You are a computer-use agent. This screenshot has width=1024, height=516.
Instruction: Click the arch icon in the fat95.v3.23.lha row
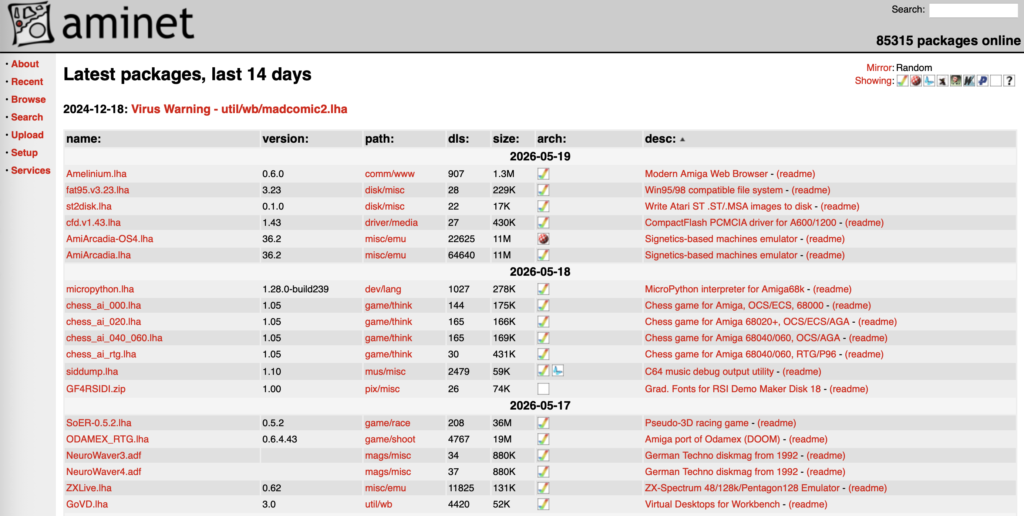point(543,190)
